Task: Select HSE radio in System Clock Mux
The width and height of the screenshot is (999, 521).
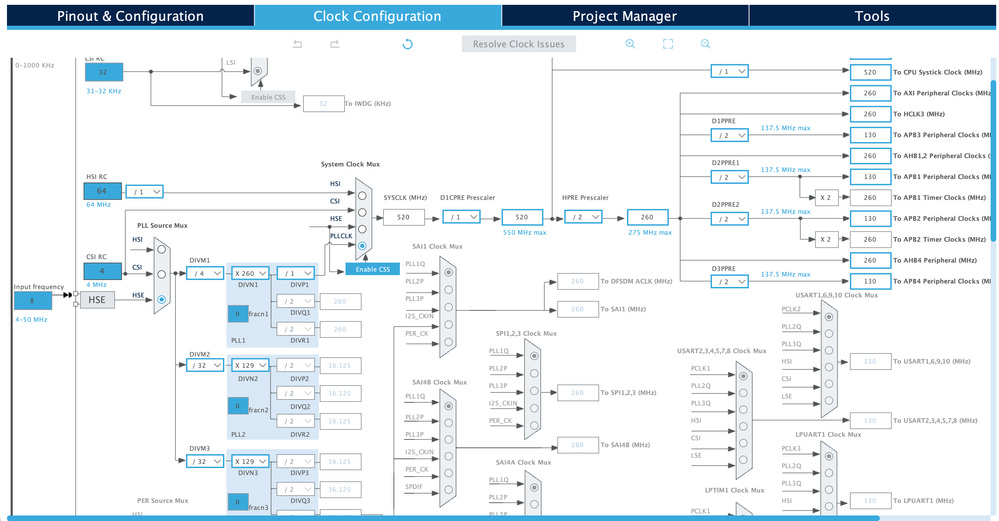Action: point(362,229)
